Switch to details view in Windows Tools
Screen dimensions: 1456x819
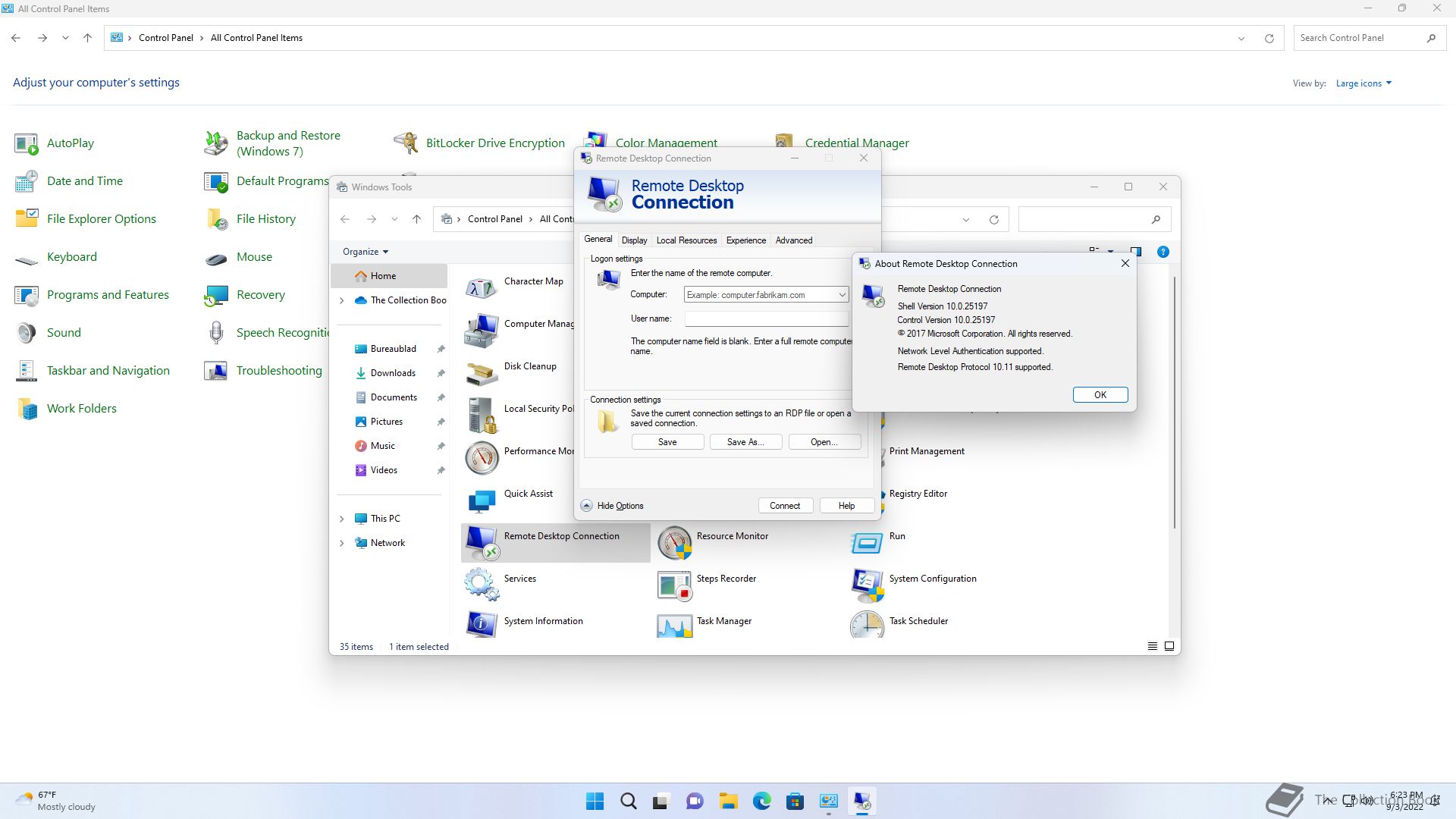pyautogui.click(x=1153, y=647)
